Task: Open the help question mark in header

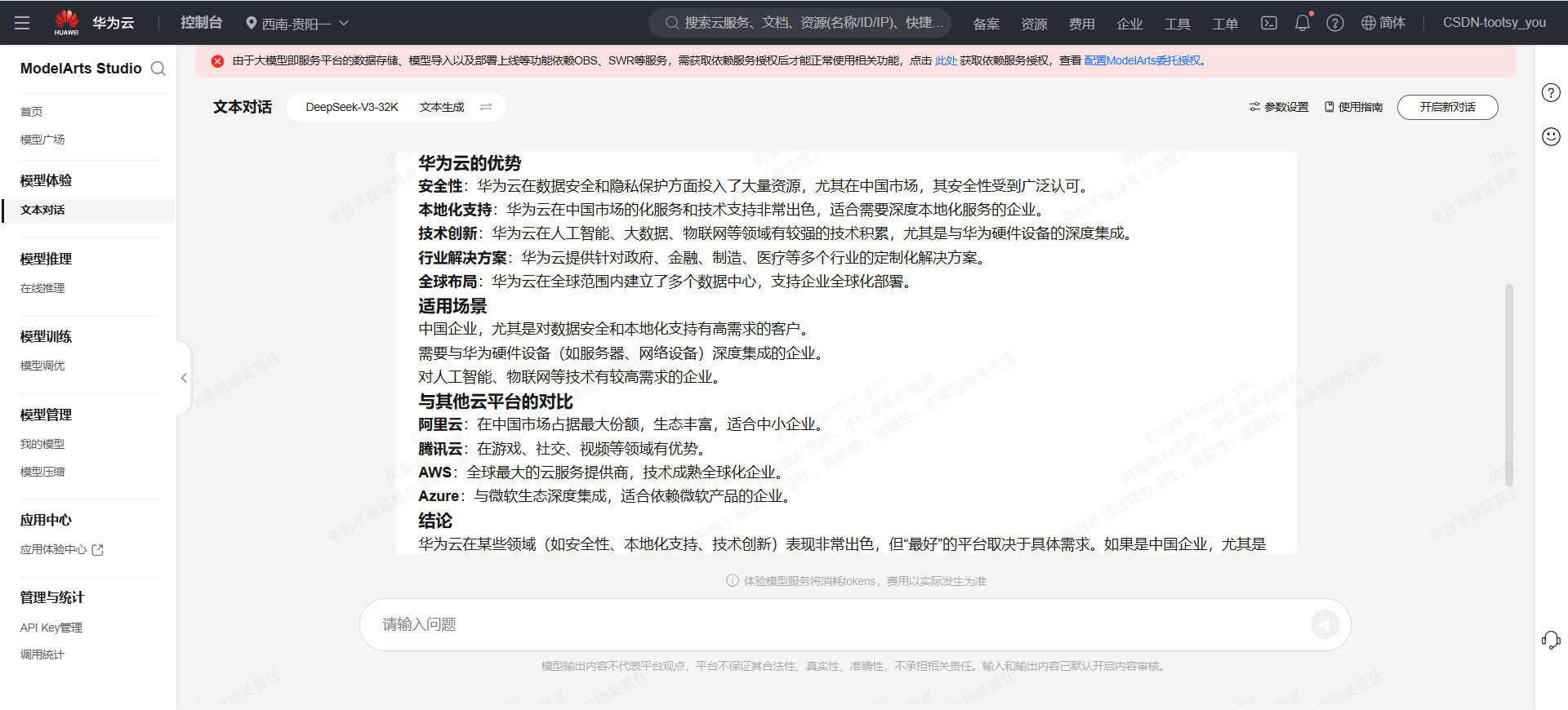Action: [1335, 23]
